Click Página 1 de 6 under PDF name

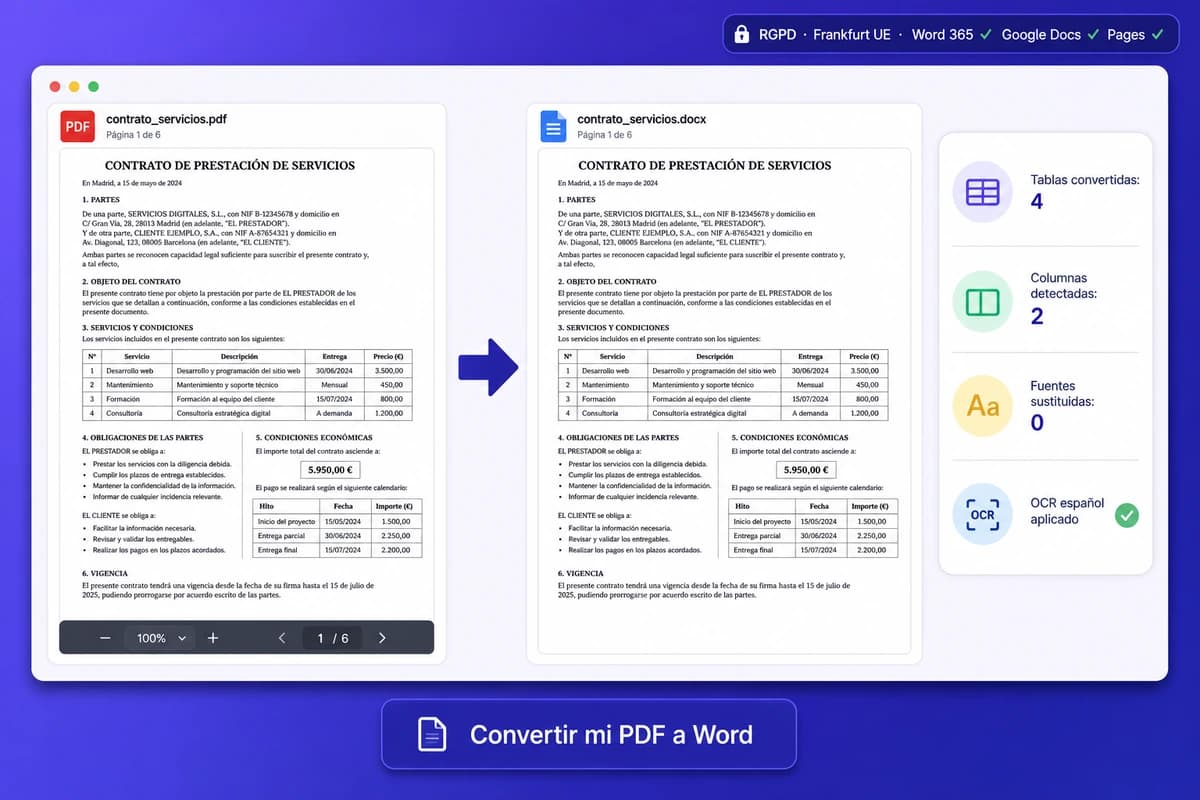[x=133, y=135]
